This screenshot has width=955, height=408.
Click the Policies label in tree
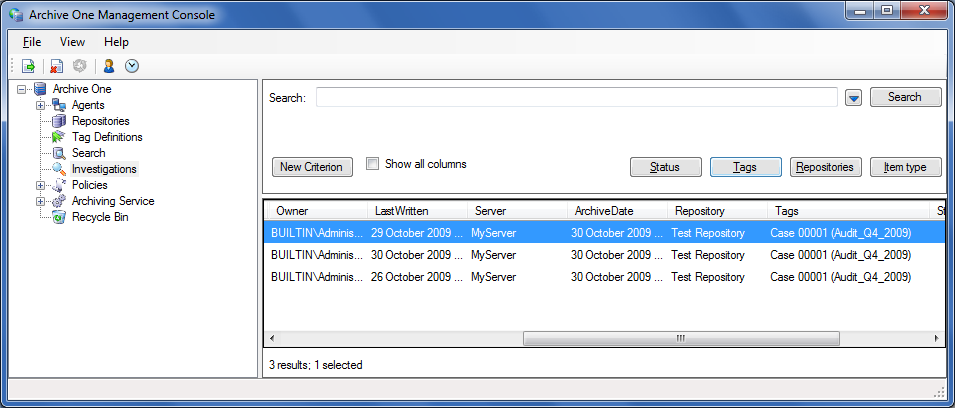90,185
